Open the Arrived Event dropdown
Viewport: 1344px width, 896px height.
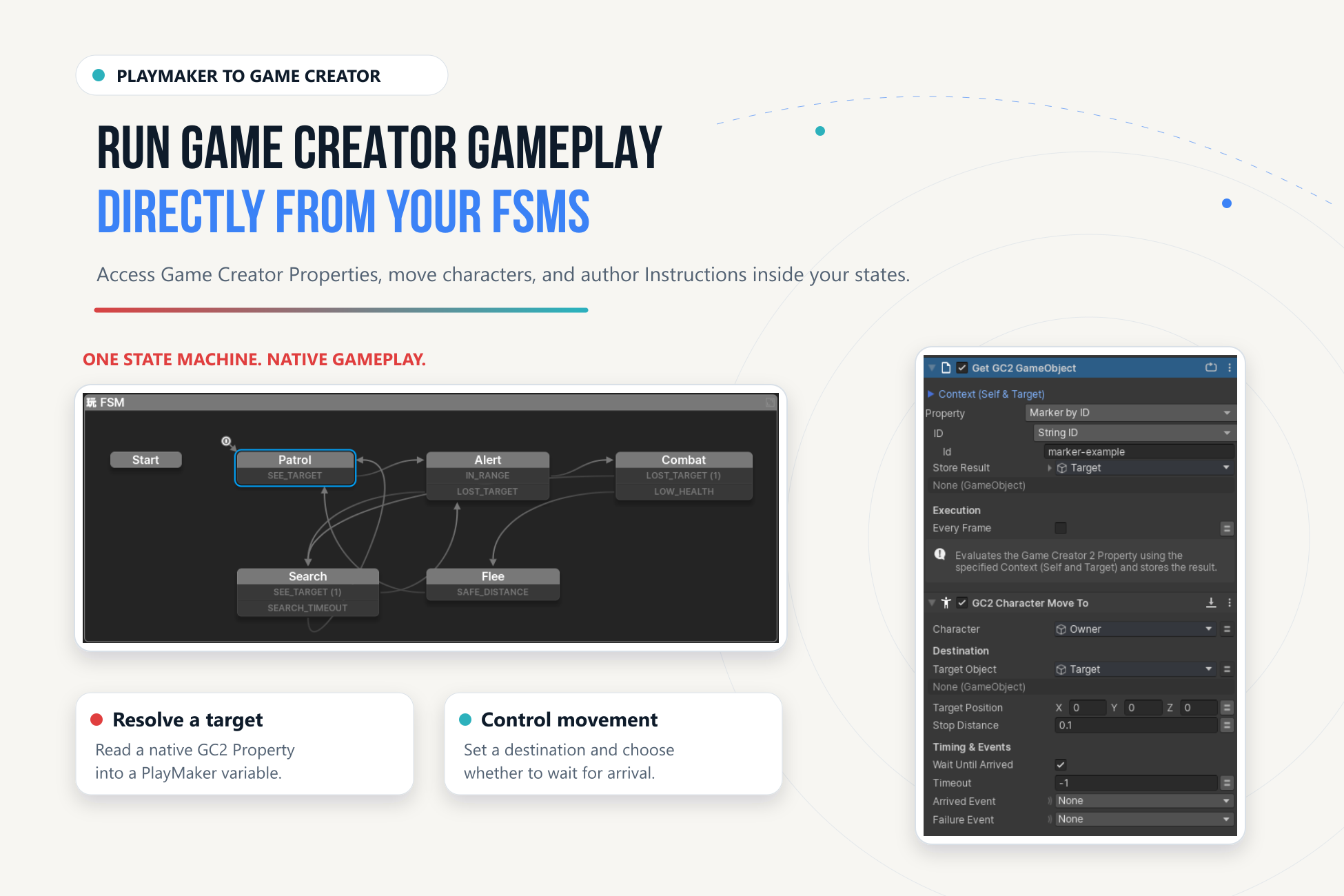1144,801
